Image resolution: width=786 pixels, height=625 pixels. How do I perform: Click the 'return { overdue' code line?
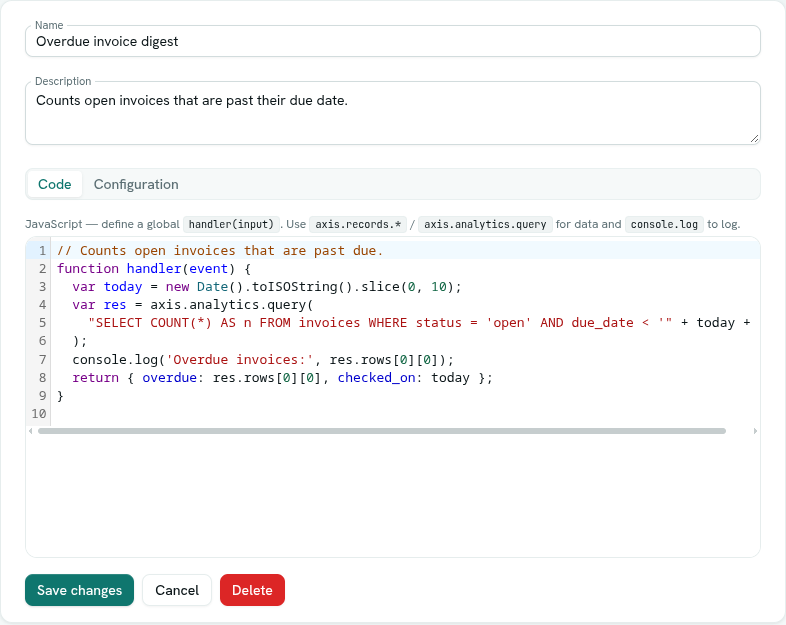click(x=282, y=377)
